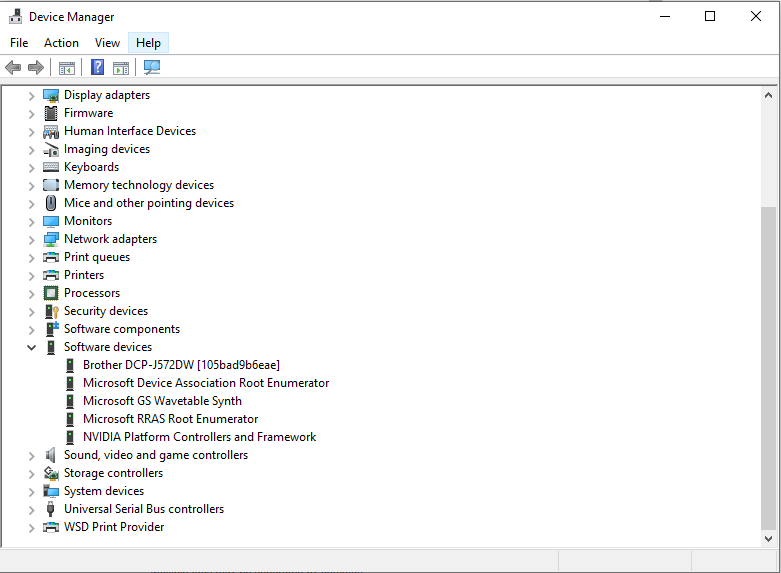Click the Processors chip icon
Image resolution: width=781 pixels, height=573 pixels.
tap(51, 293)
